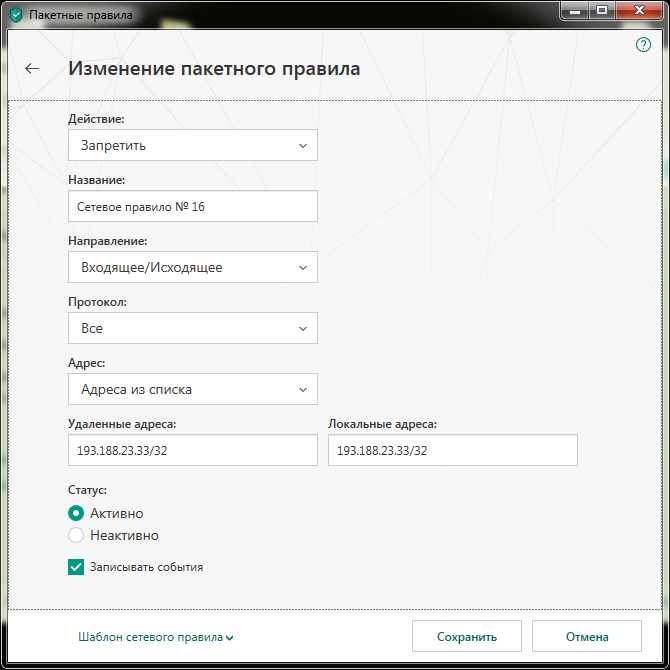Toggle Записывать события checkbox

click(76, 567)
